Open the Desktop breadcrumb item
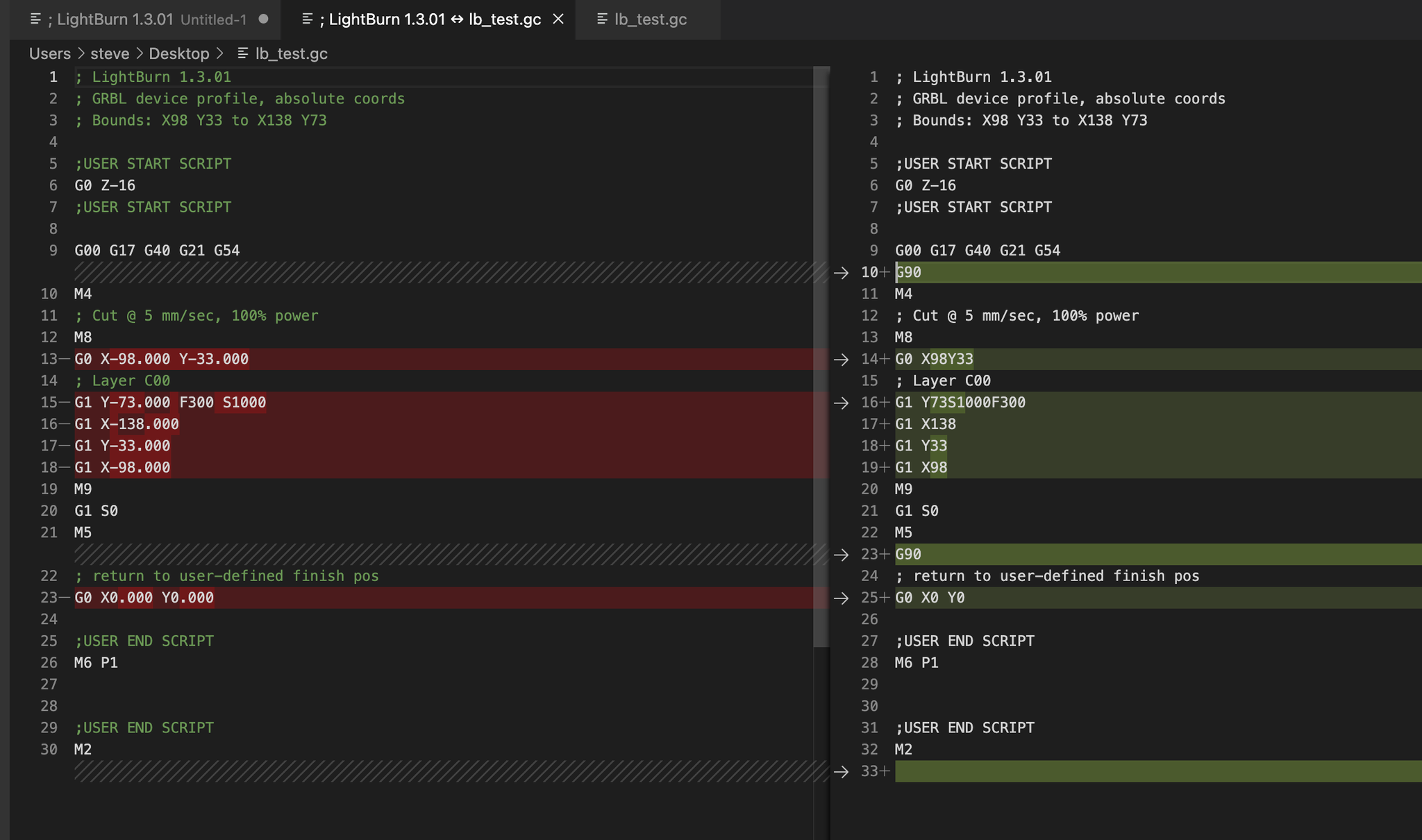Screen dimensions: 1422x840 180,53
